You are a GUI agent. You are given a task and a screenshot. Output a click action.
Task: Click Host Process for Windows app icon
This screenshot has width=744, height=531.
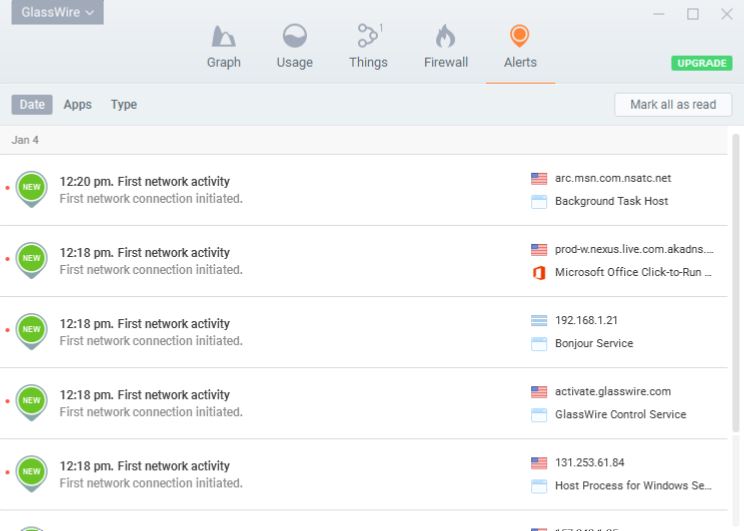(539, 486)
